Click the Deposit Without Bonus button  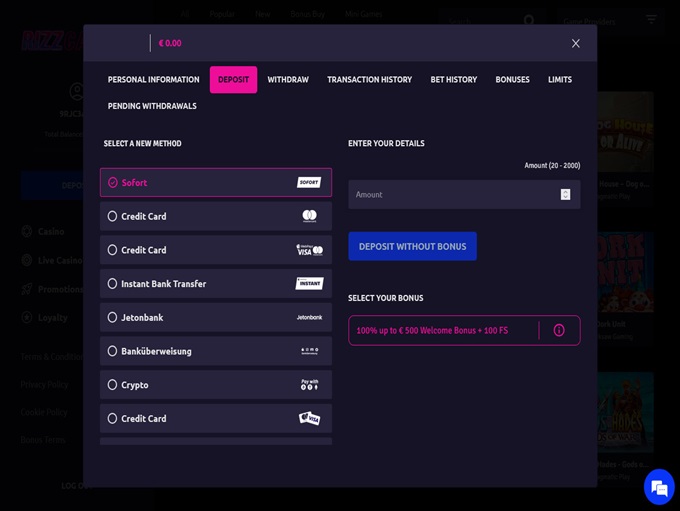click(412, 246)
